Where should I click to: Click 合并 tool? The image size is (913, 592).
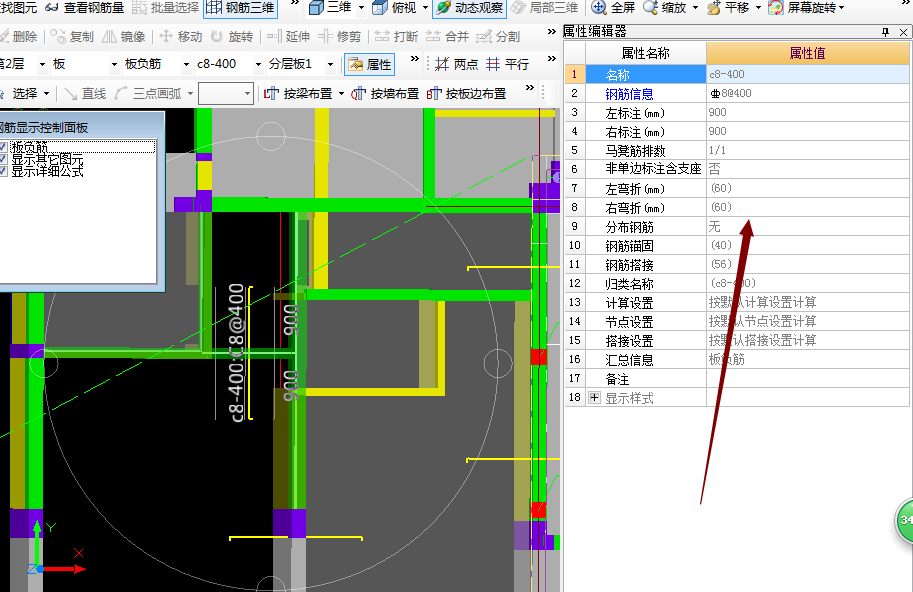(x=447, y=37)
